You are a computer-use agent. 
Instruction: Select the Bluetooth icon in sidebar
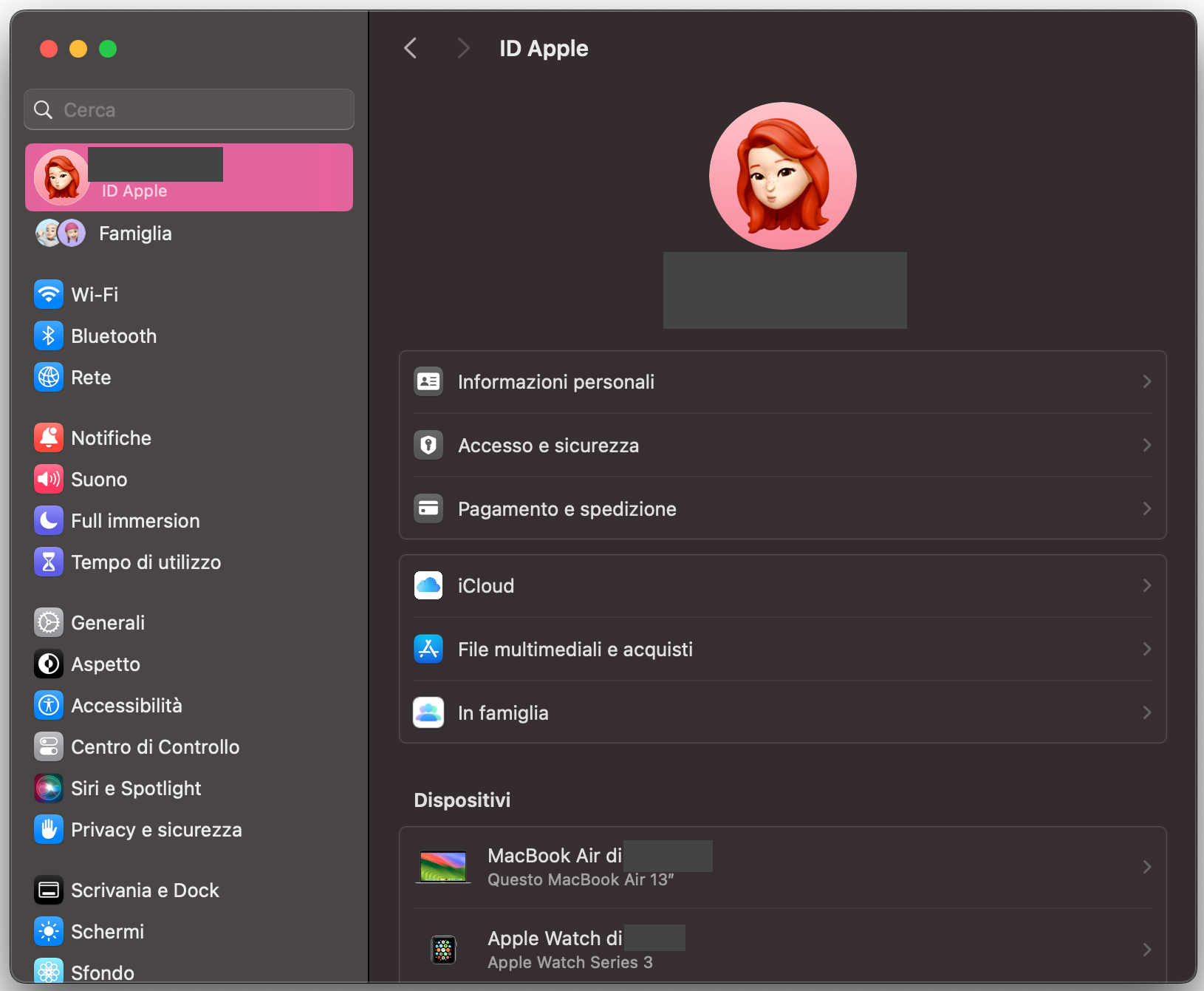click(48, 335)
